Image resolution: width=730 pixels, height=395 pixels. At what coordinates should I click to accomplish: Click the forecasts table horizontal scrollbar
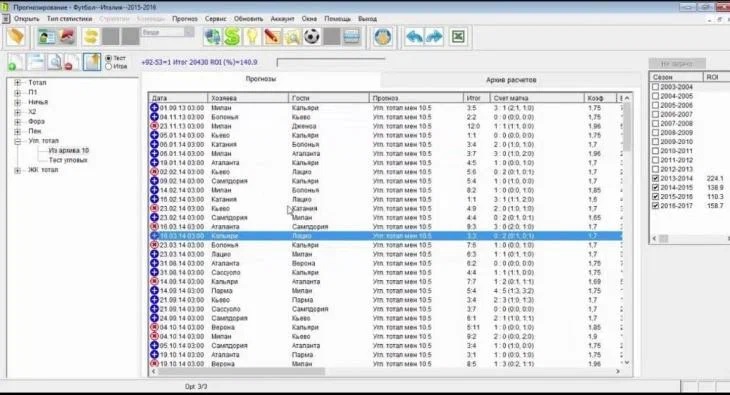pyautogui.click(x=385, y=371)
